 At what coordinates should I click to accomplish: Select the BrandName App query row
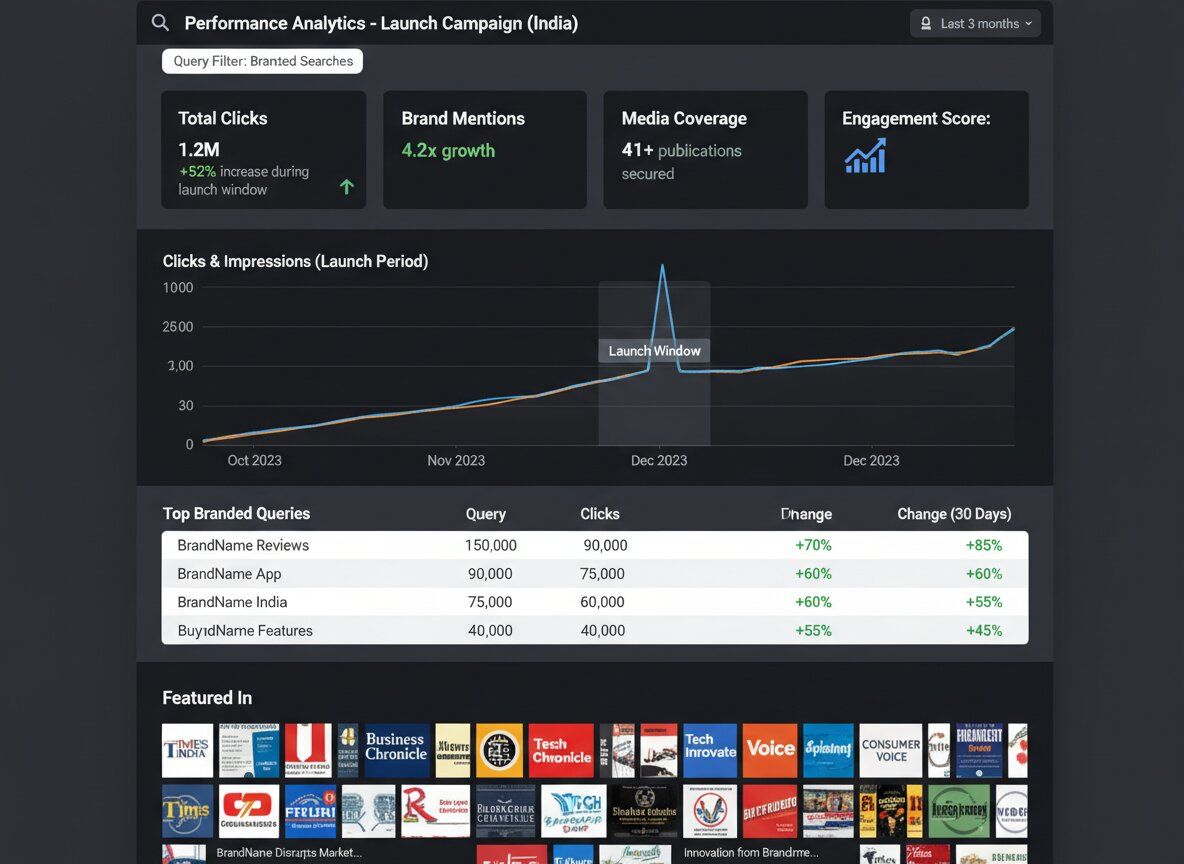[x=594, y=574]
